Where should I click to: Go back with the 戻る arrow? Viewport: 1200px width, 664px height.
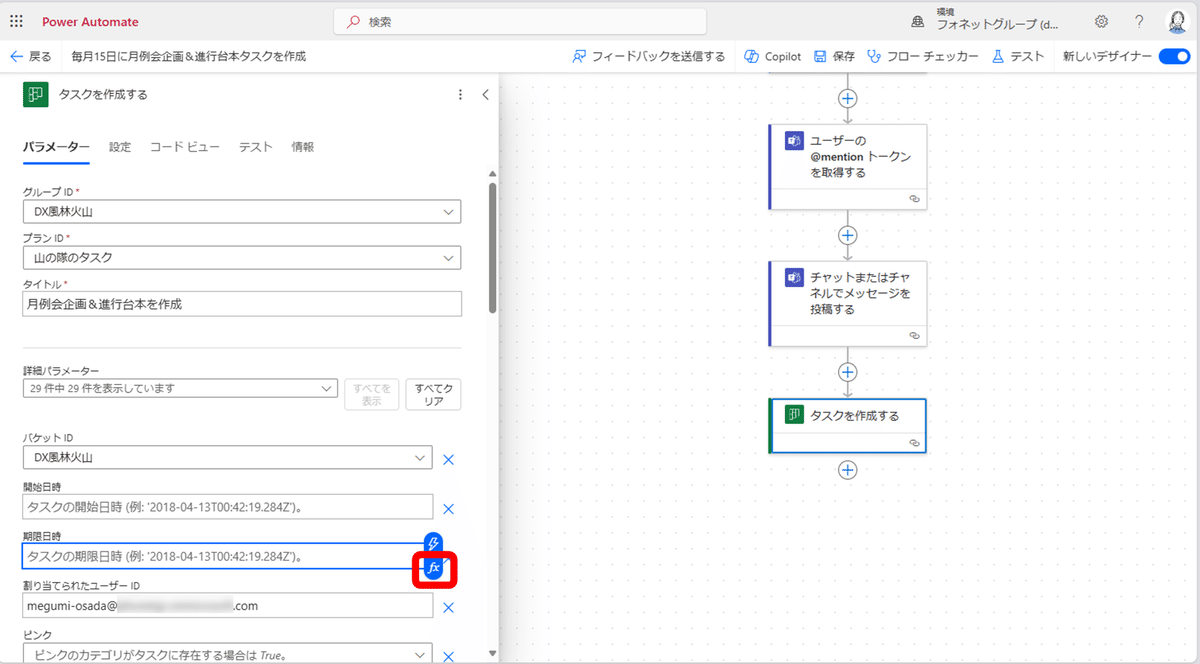pos(30,56)
